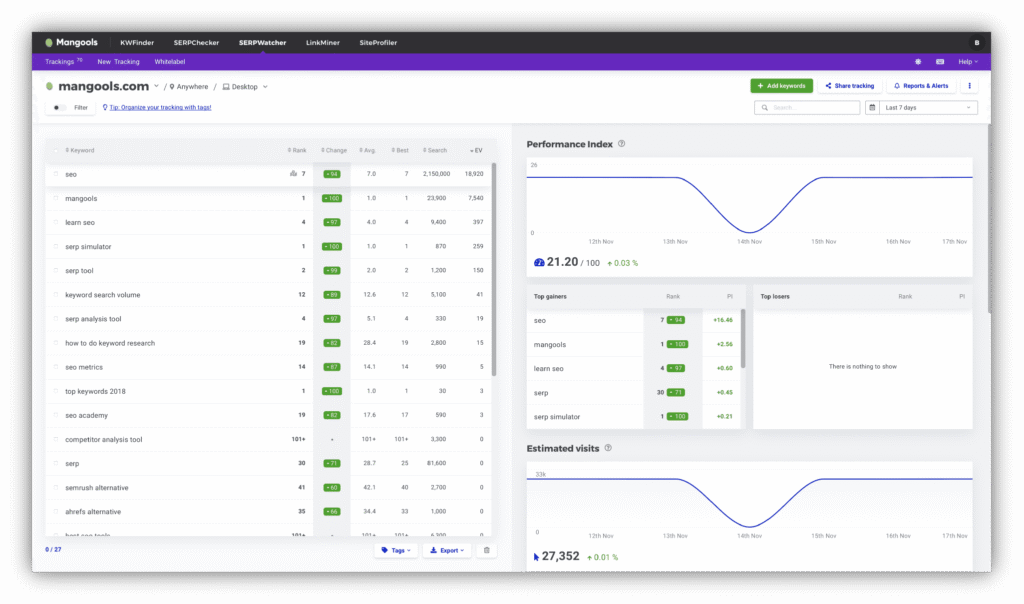1024x604 pixels.
Task: Select all keywords header checkbox
Action: tap(56, 150)
